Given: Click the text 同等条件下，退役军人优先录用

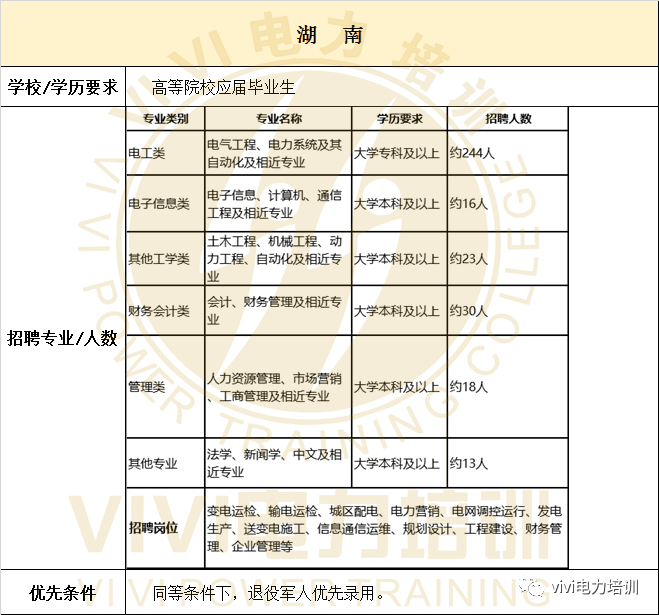Looking at the screenshot, I should tap(268, 593).
